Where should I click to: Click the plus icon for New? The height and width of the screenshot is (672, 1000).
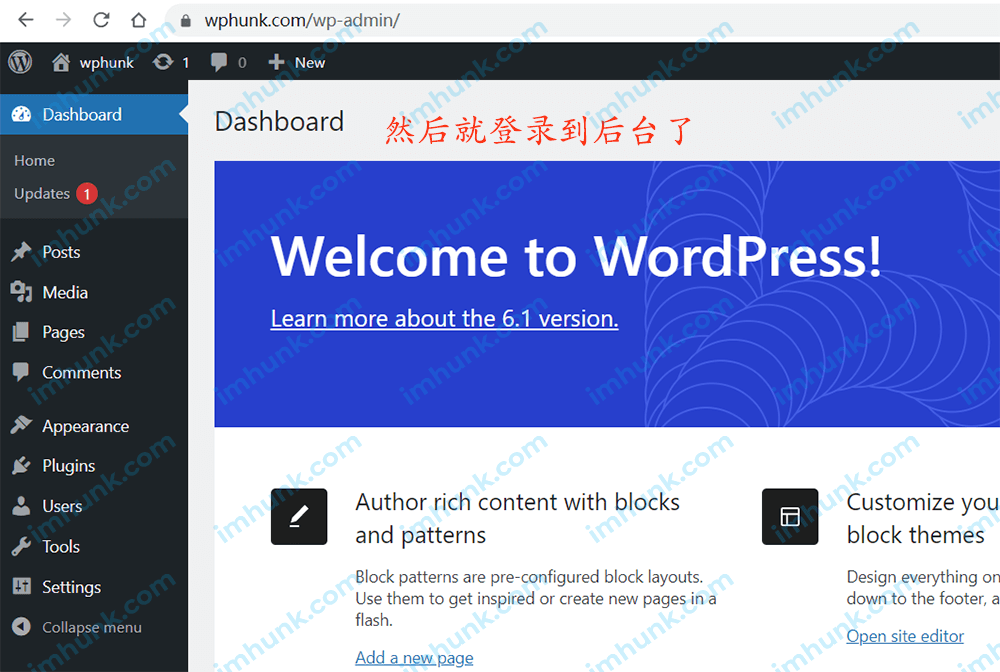276,62
